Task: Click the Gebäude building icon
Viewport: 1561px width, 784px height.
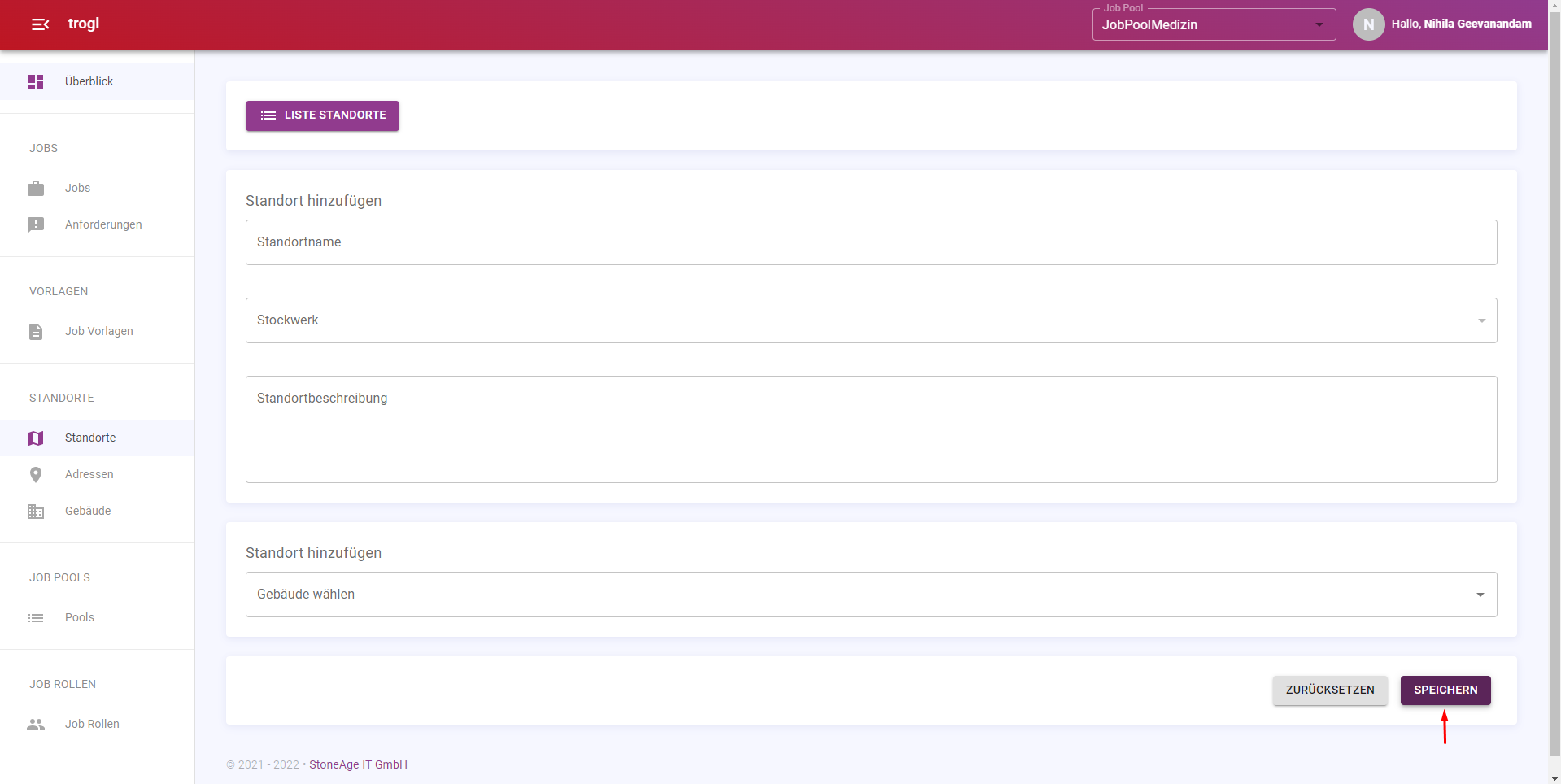Action: click(x=36, y=512)
